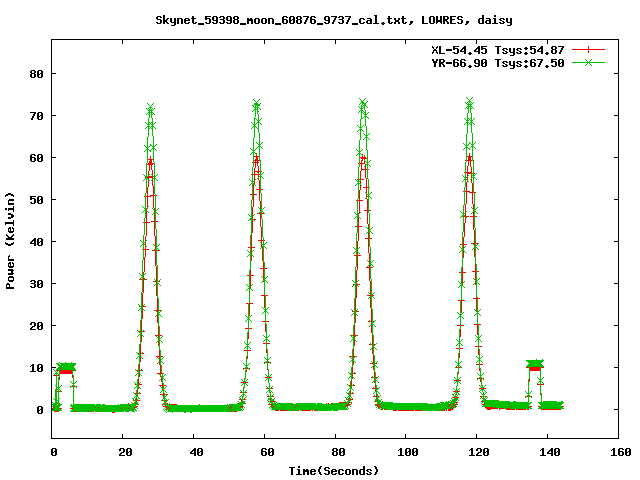
Task: Click the green peak near 118 seconds
Action: (x=469, y=101)
